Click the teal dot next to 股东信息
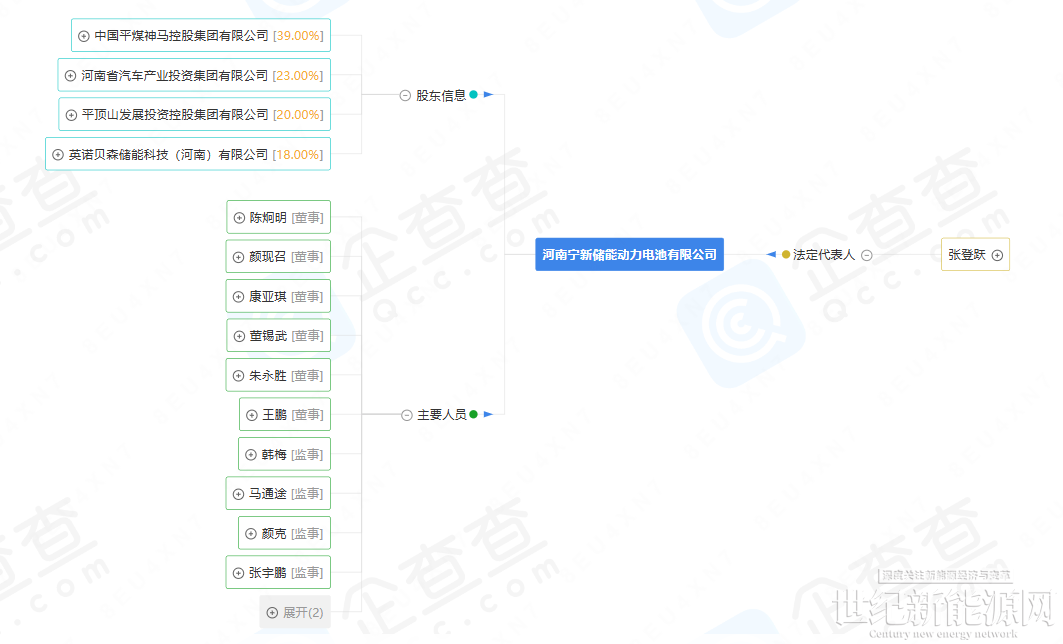Image resolution: width=1063 pixels, height=644 pixels. (x=474, y=95)
